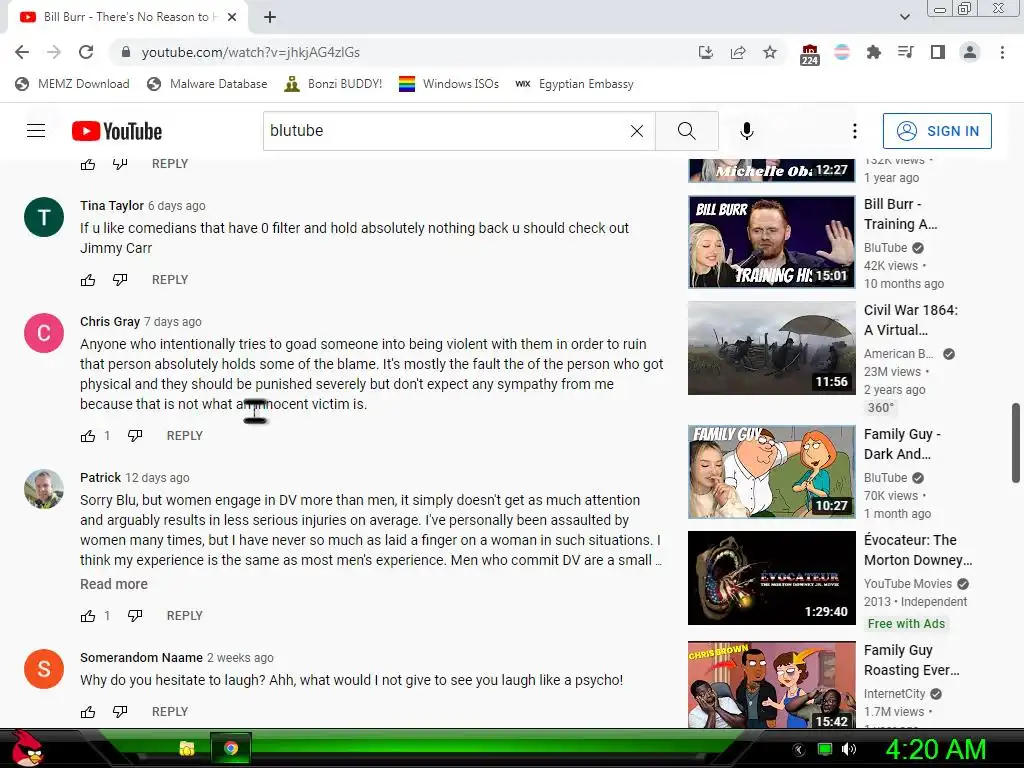1024x768 pixels.
Task: Click the SIGN IN button
Action: point(937,131)
